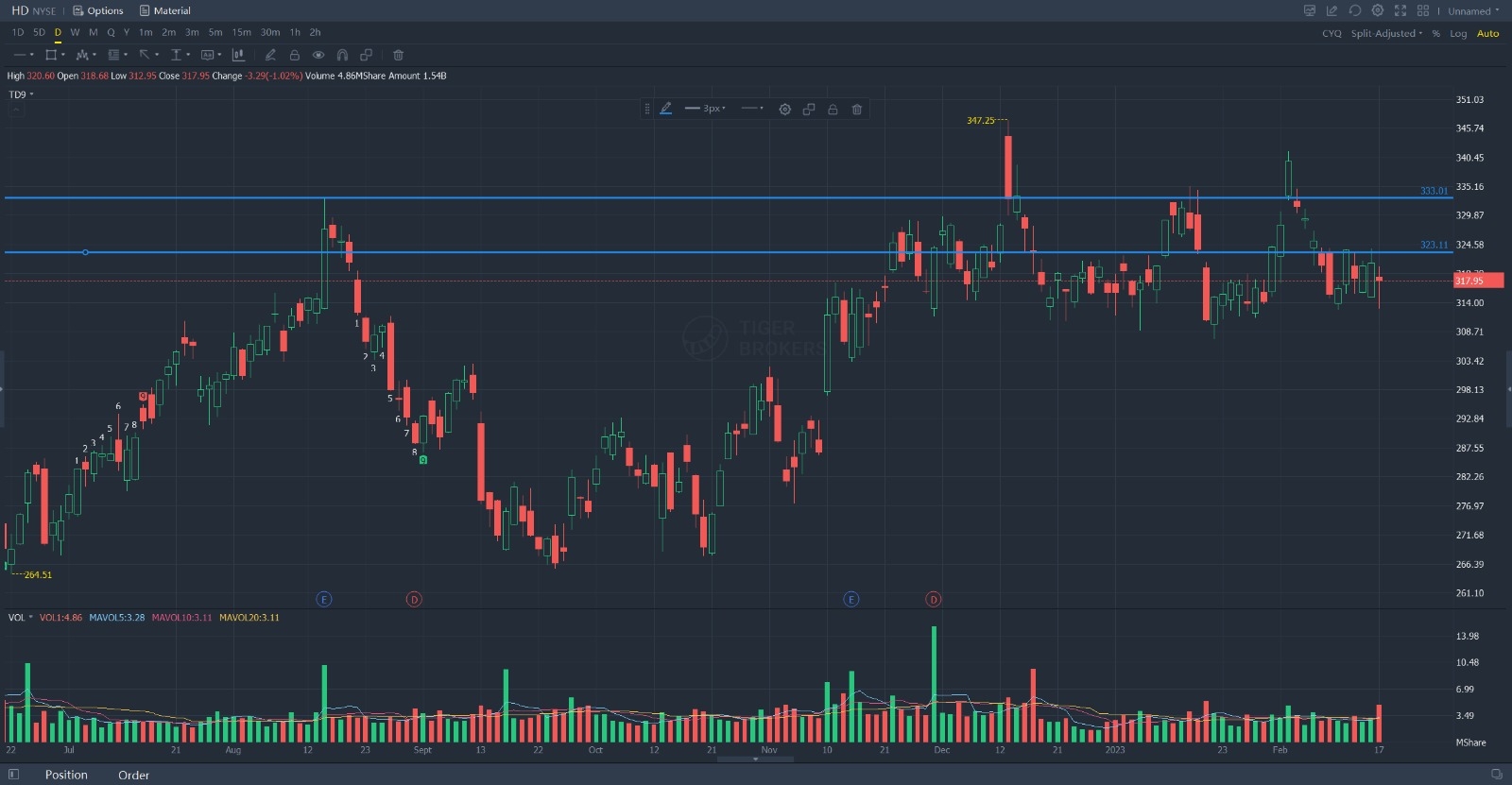Toggle the CYQ chip distribution
1512x785 pixels.
click(1332, 33)
